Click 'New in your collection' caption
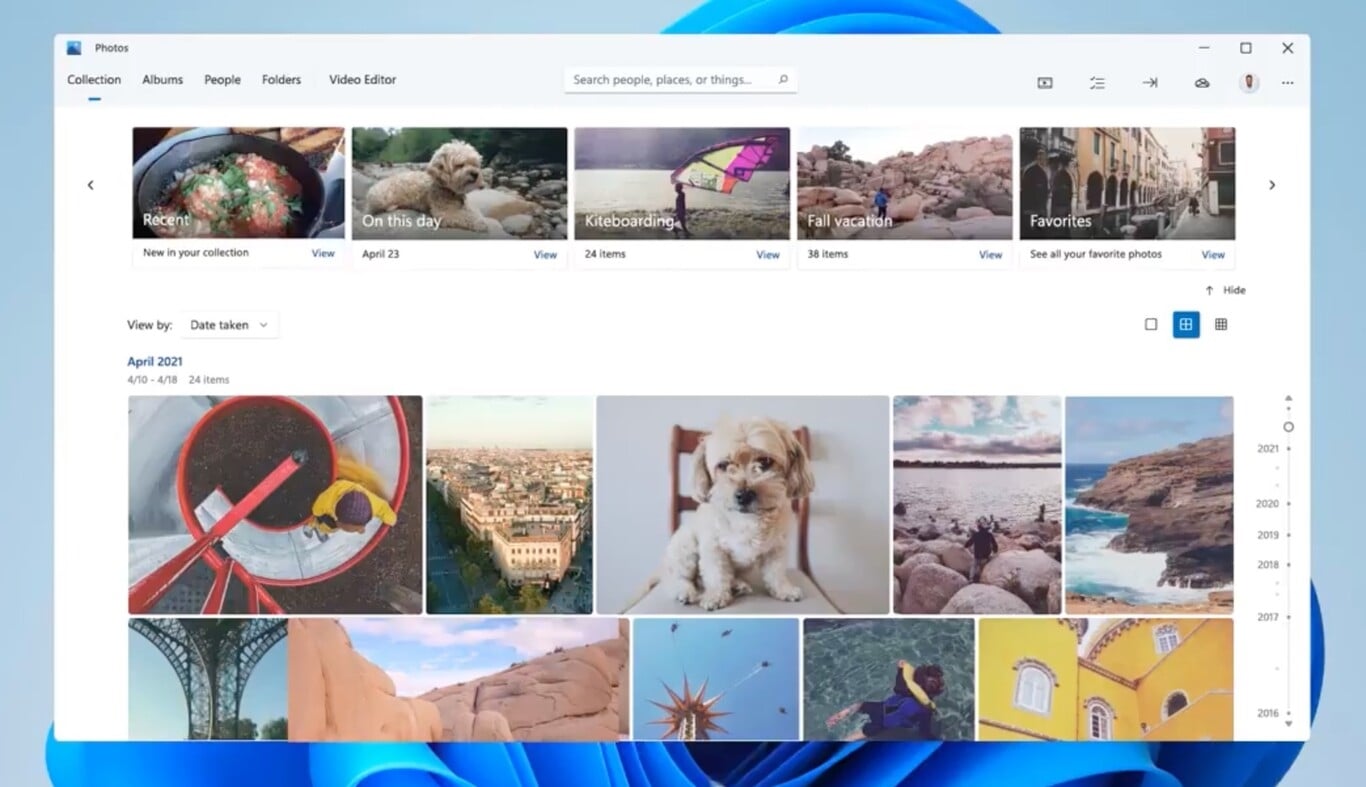Image resolution: width=1366 pixels, height=787 pixels. pyautogui.click(x=196, y=253)
